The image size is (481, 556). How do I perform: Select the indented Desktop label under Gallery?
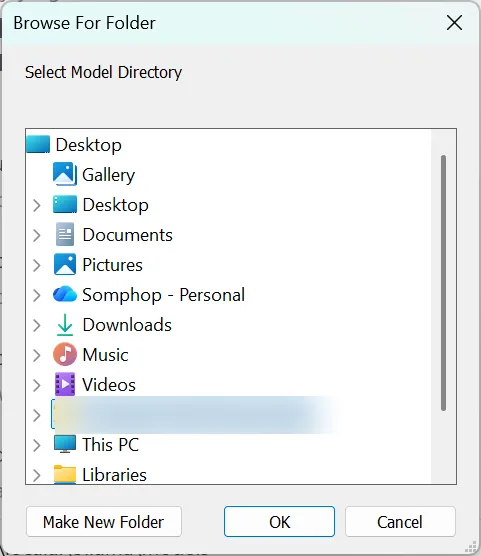pos(115,205)
